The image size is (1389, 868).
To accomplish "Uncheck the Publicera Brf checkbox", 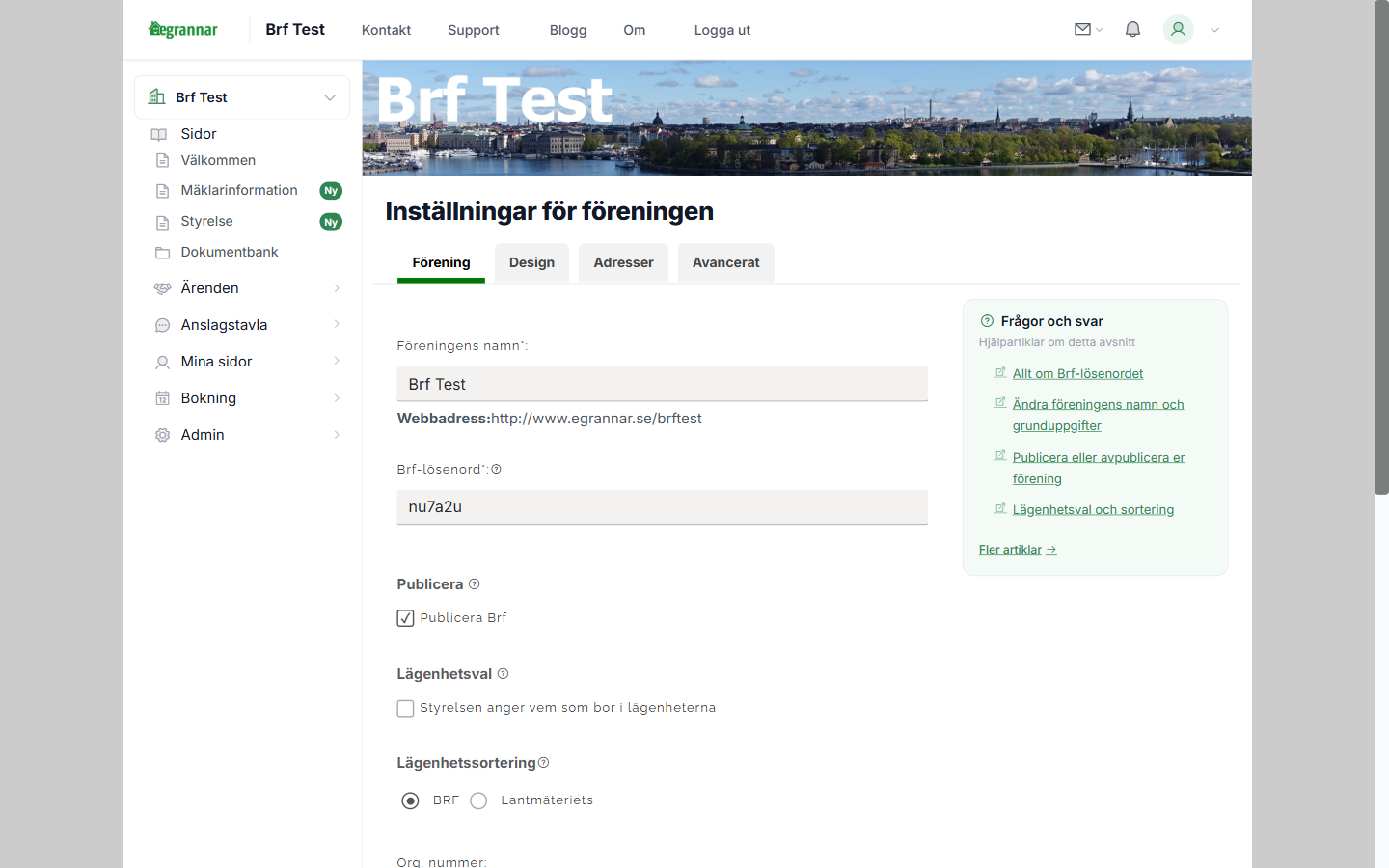I will coord(405,618).
